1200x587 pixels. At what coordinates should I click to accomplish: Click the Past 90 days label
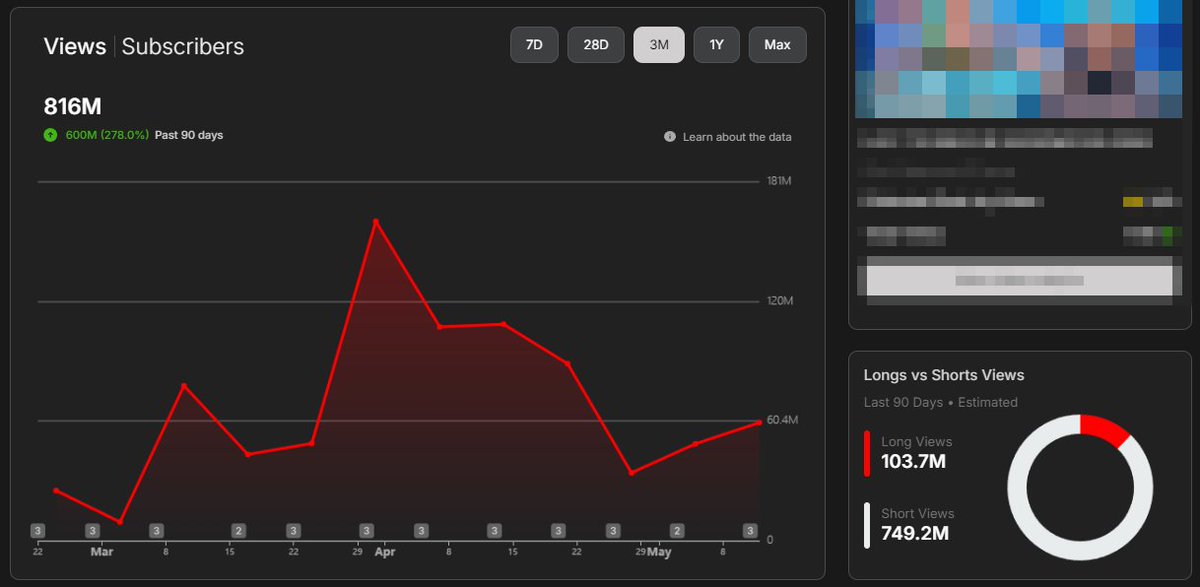(x=189, y=135)
